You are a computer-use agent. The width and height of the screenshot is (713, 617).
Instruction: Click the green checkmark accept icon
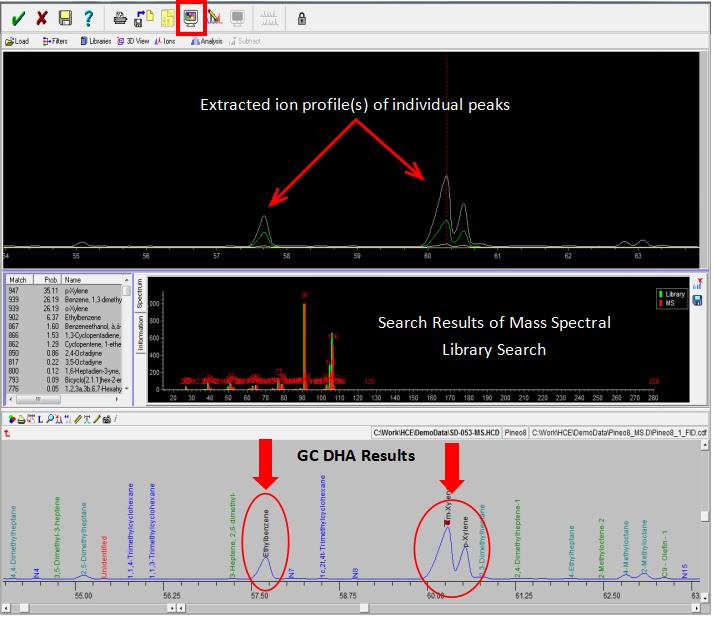[x=18, y=17]
